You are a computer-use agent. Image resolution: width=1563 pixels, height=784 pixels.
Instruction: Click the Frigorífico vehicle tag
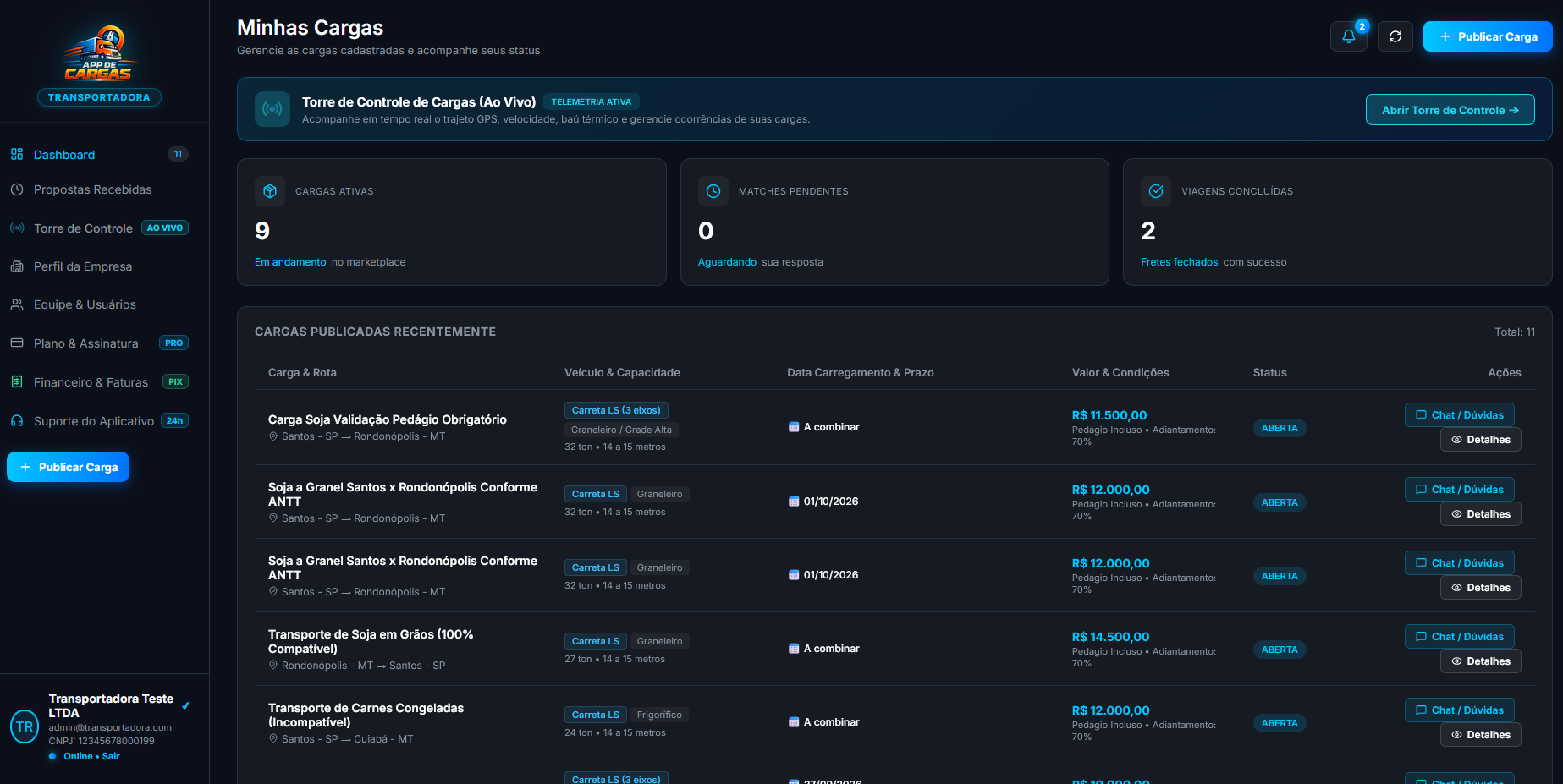pyautogui.click(x=659, y=715)
